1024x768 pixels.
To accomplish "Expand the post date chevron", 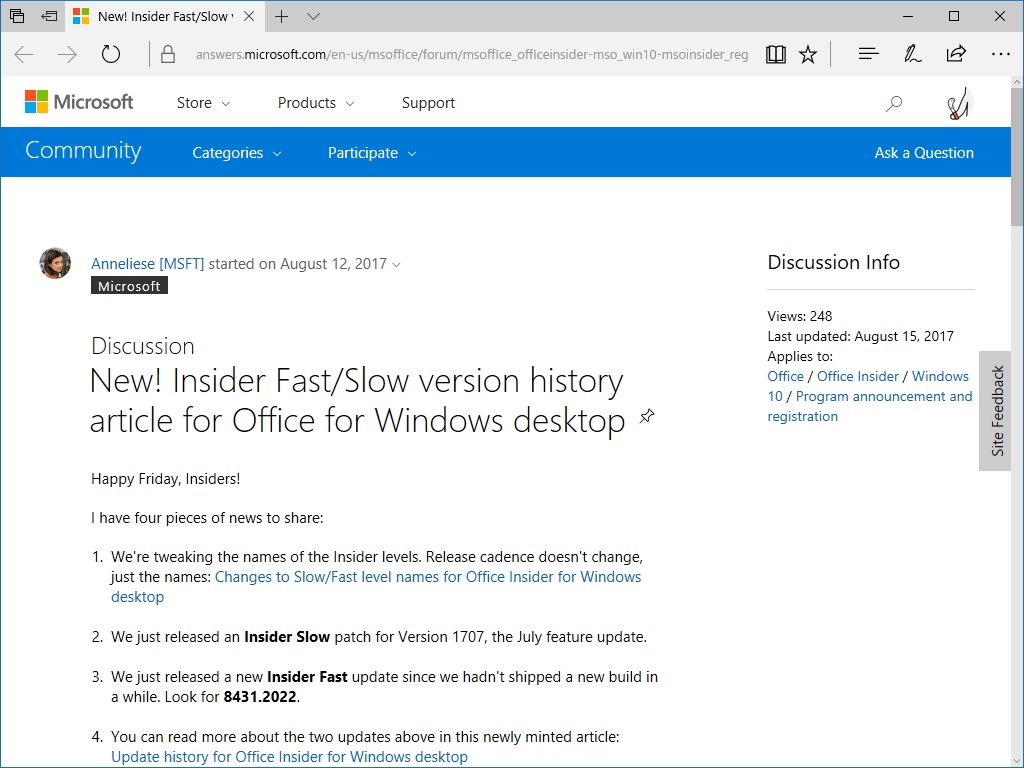I will click(396, 264).
